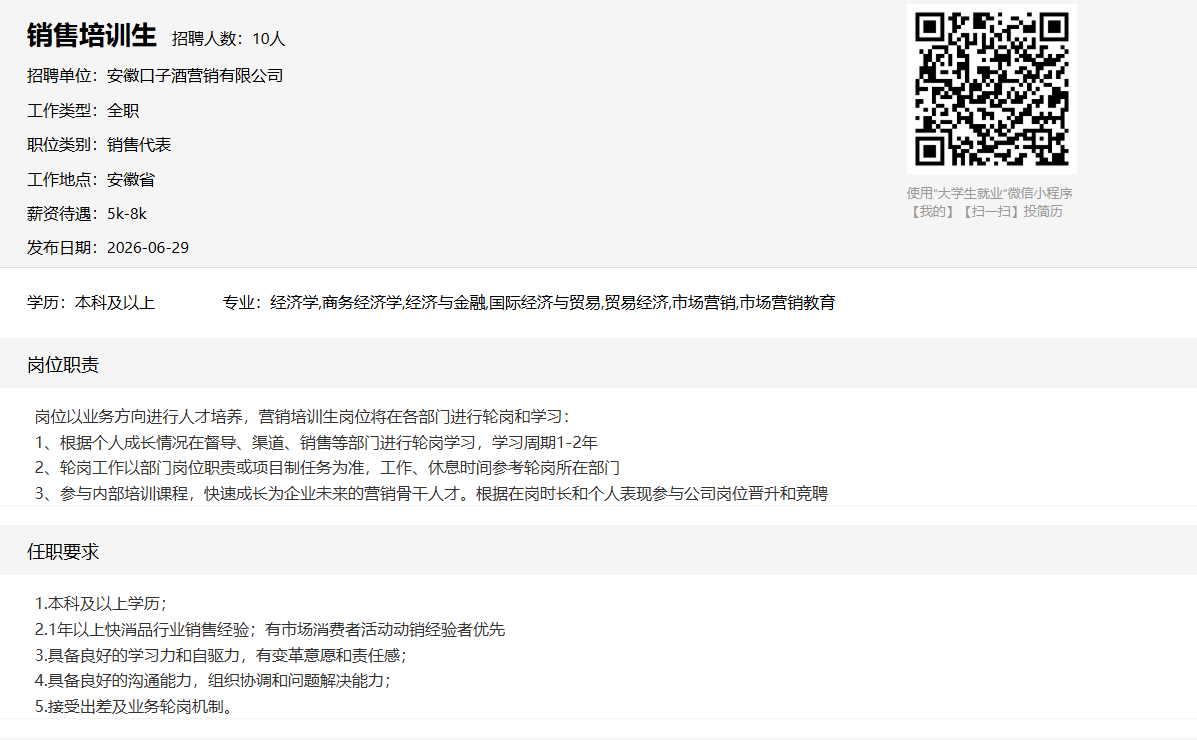Click requirement 2 about 快消品行业销售经验
The image size is (1197, 740).
coord(270,630)
